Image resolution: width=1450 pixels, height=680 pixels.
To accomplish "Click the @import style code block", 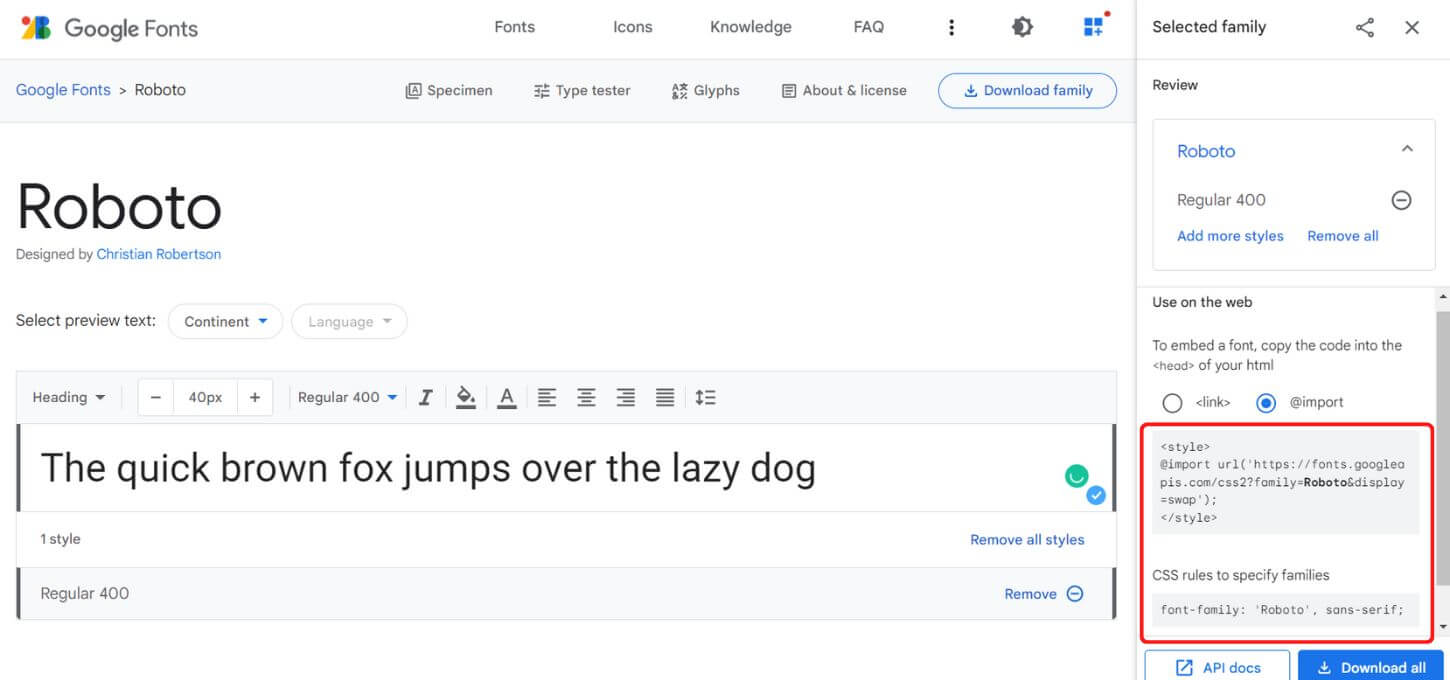I will click(1285, 482).
